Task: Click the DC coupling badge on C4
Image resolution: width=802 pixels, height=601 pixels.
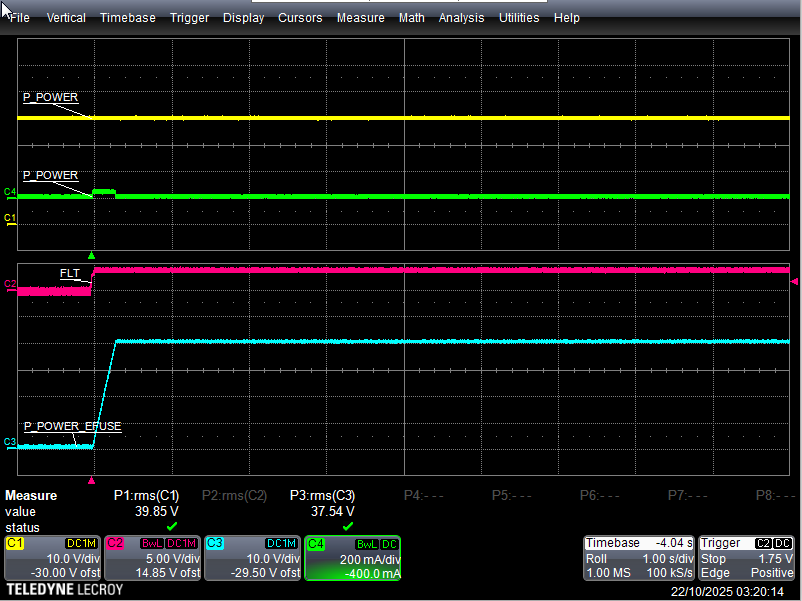Action: 389,544
